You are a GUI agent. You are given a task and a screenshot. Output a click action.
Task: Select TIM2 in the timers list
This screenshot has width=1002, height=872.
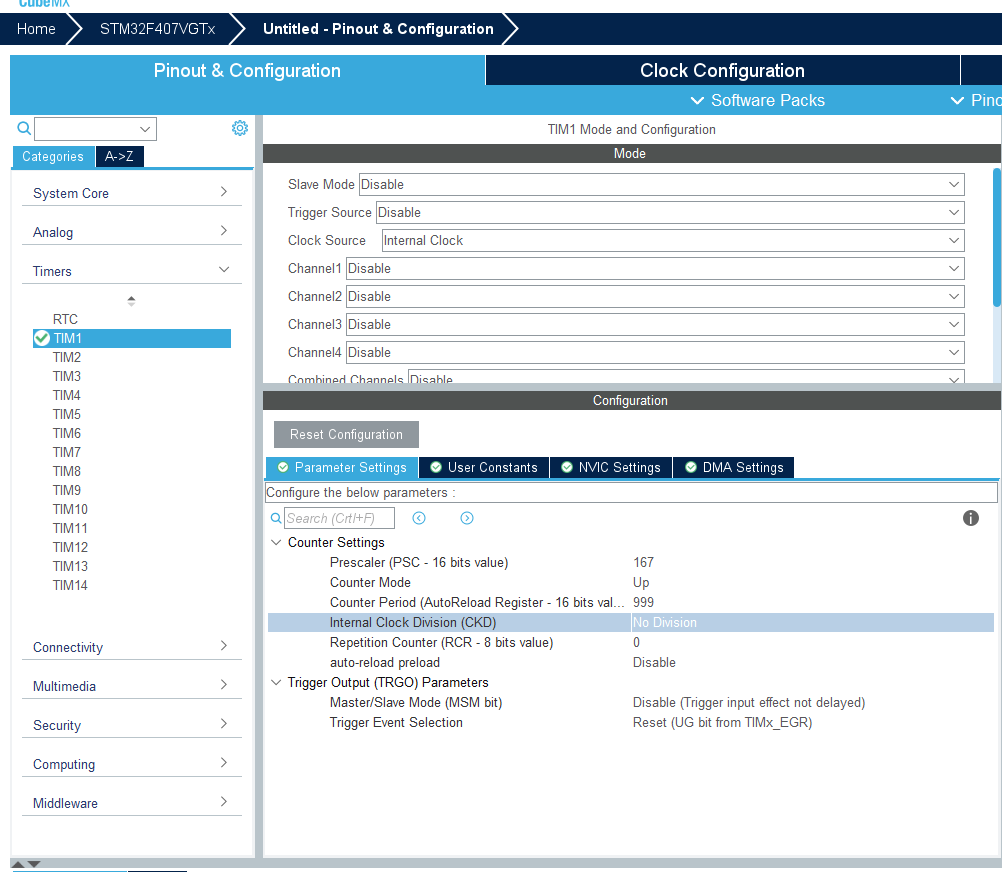pos(66,357)
